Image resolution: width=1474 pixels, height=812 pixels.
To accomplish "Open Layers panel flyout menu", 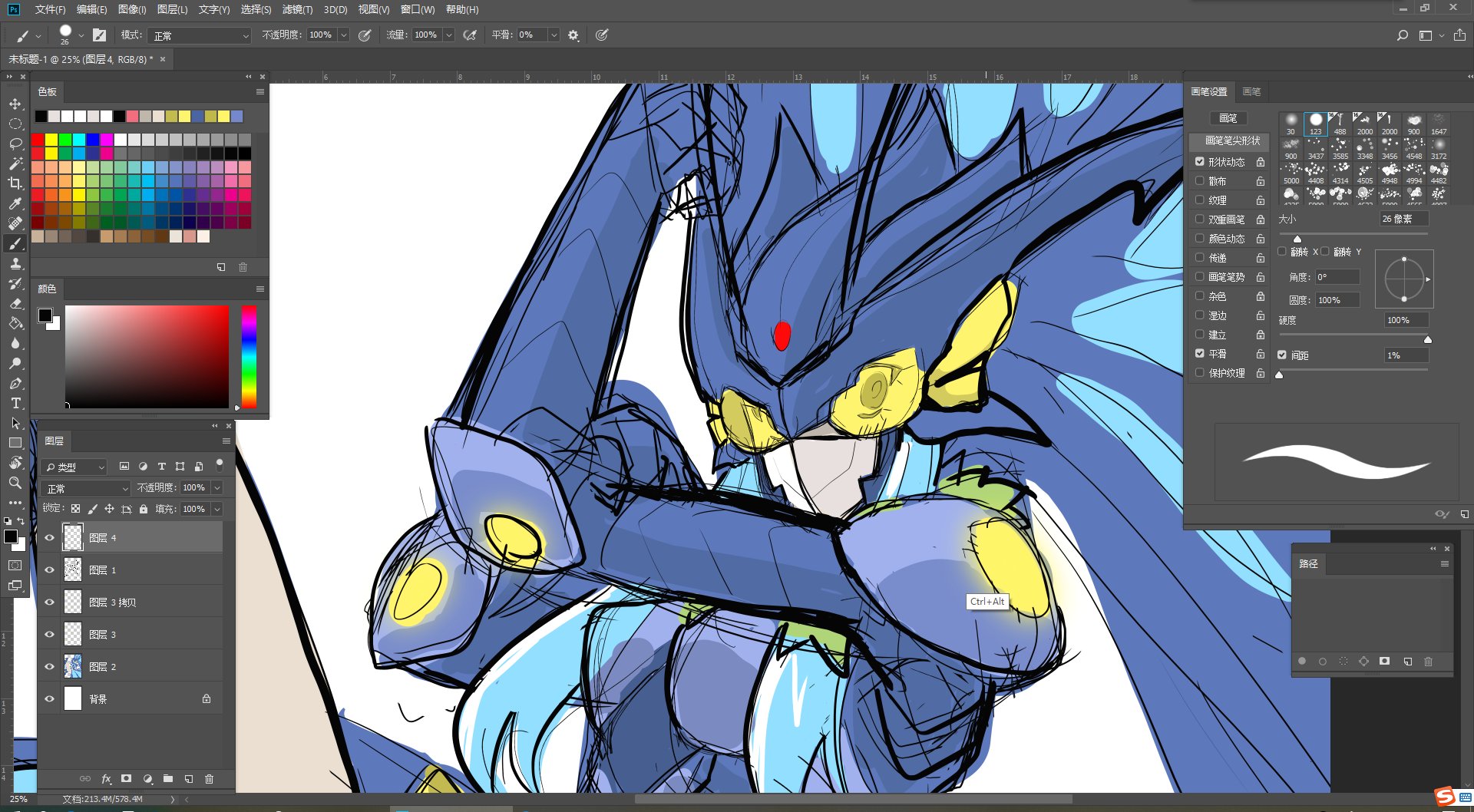I will click(226, 441).
